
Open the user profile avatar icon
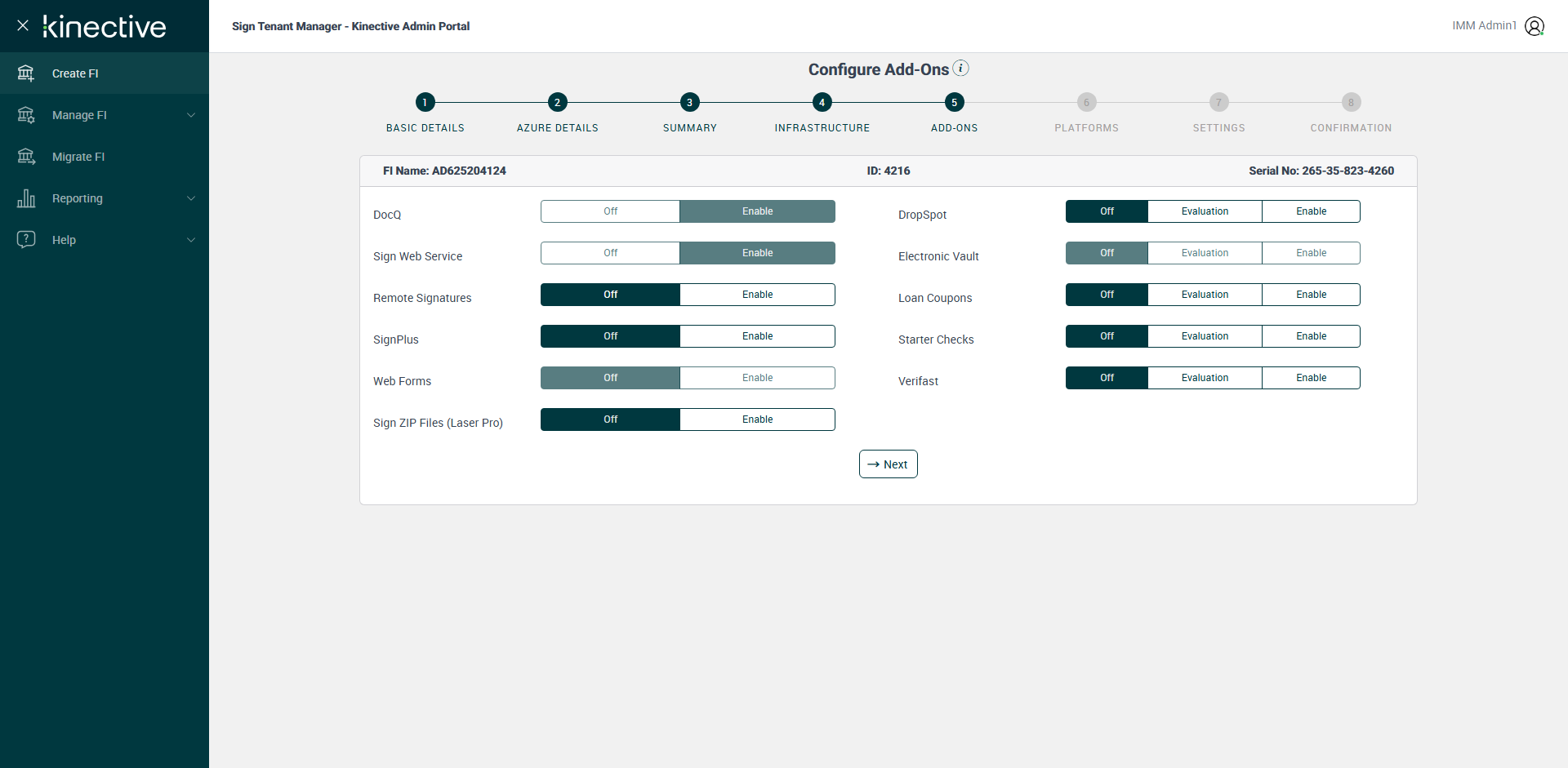click(x=1535, y=26)
